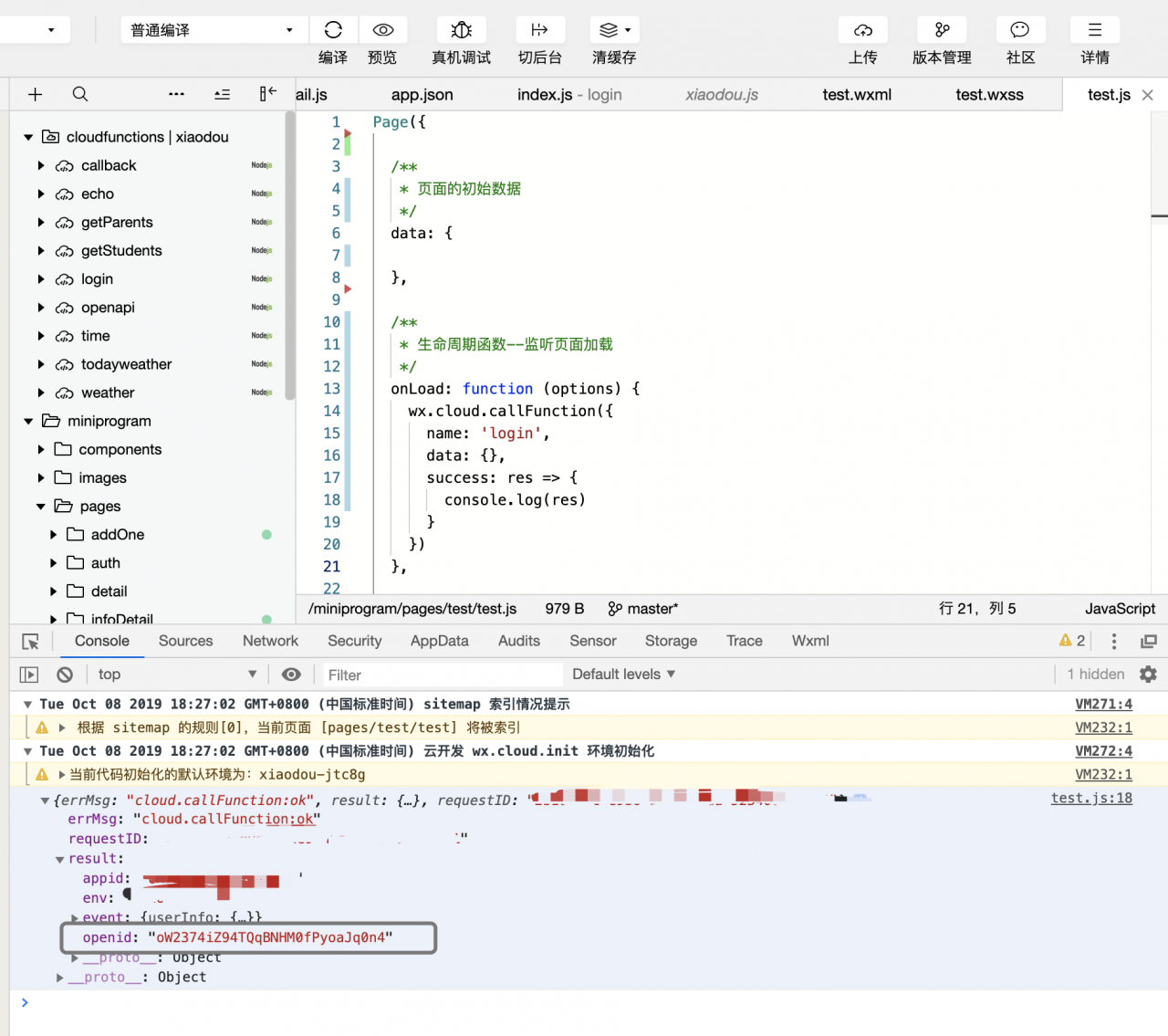The image size is (1168, 1036).
Task: Click the compile (编译) refresh icon
Action: tap(333, 30)
